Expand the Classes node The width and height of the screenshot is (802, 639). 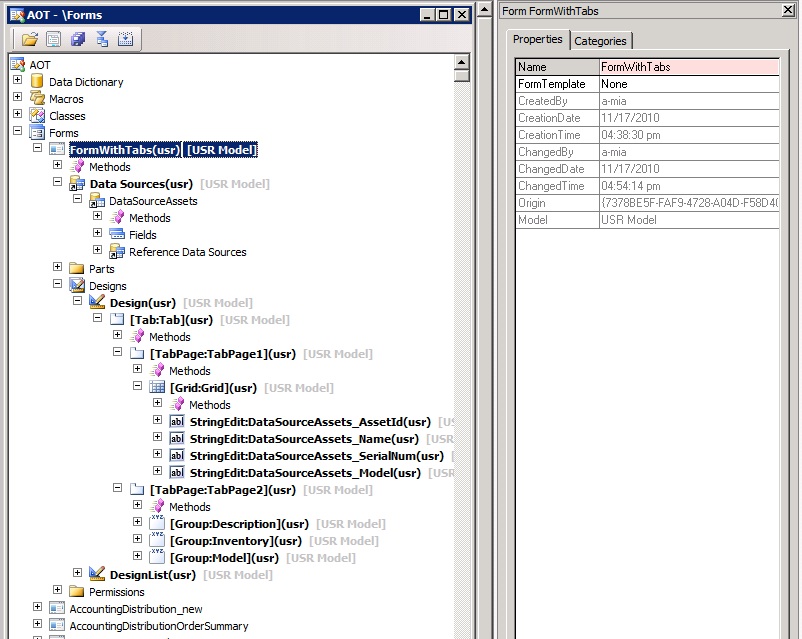pos(17,114)
